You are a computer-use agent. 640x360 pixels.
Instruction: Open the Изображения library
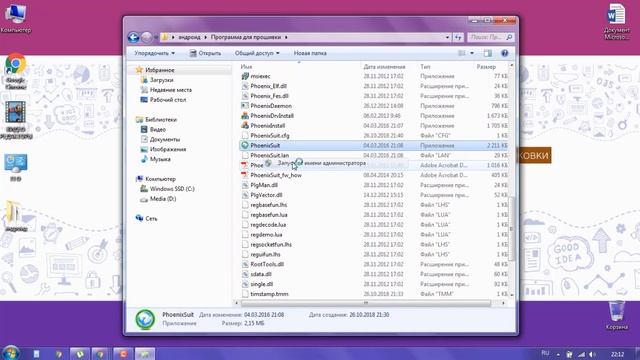168,149
